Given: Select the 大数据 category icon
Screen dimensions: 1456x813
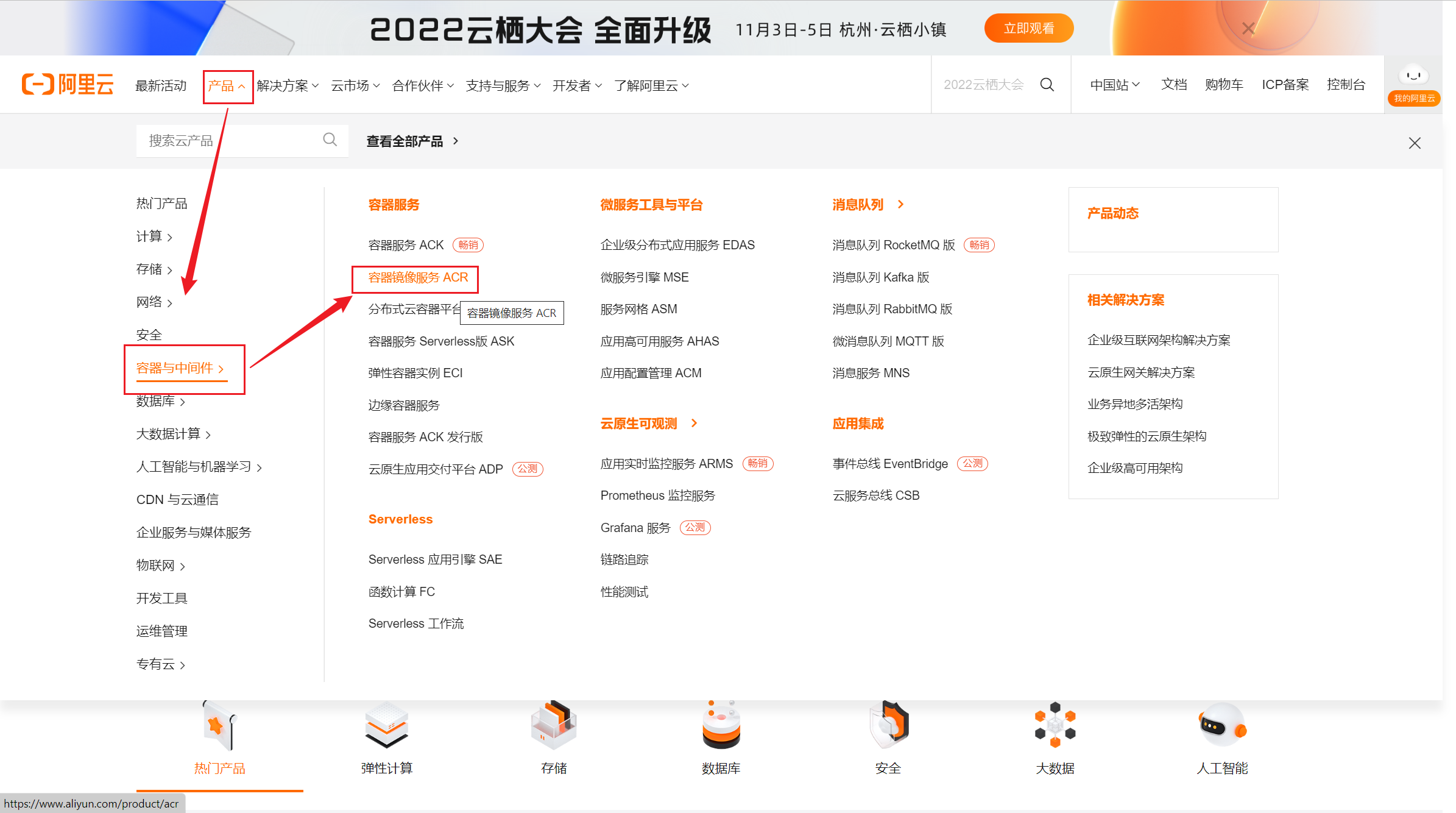Looking at the screenshot, I should tap(1055, 725).
